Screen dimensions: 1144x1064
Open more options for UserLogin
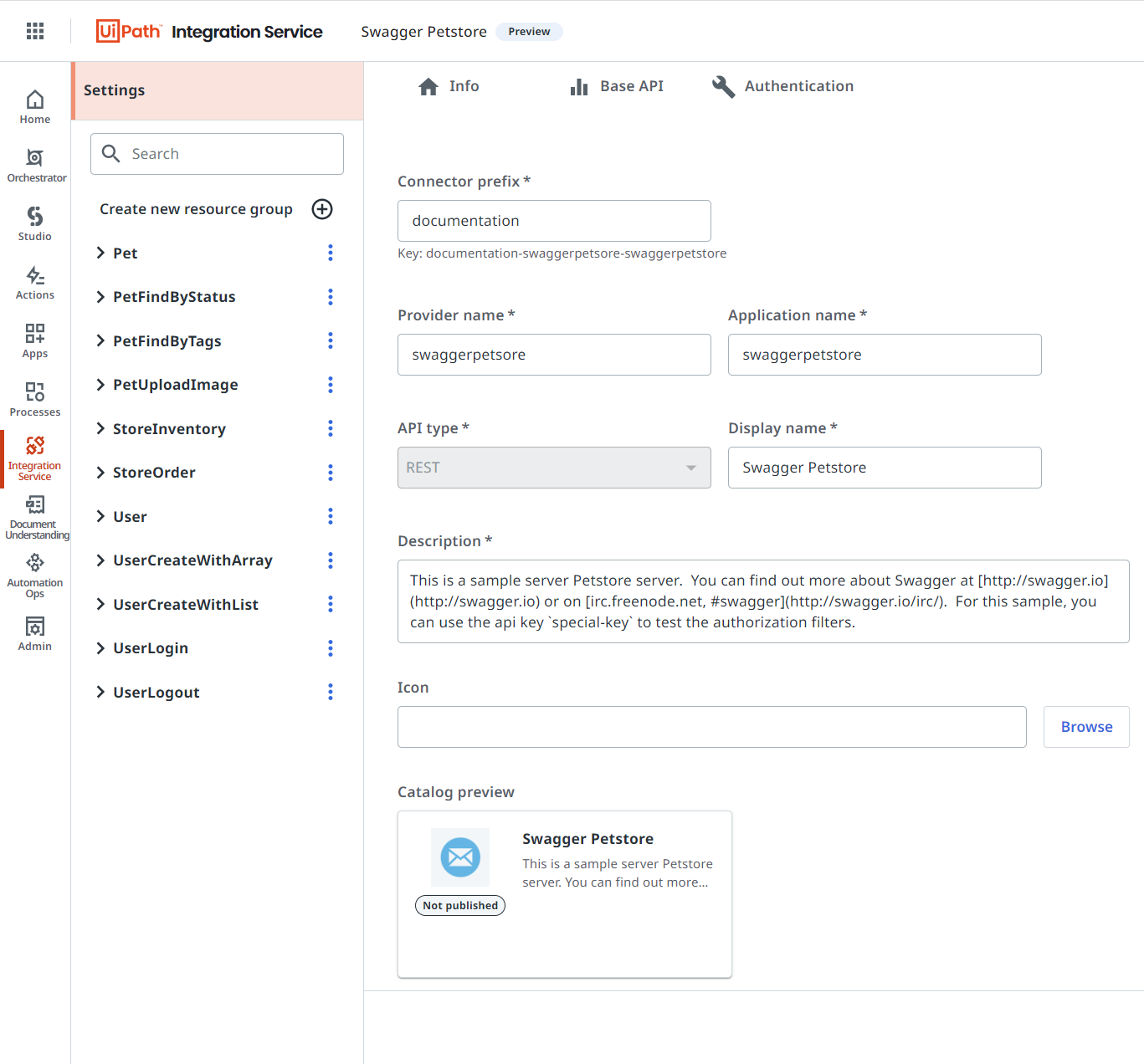(331, 648)
